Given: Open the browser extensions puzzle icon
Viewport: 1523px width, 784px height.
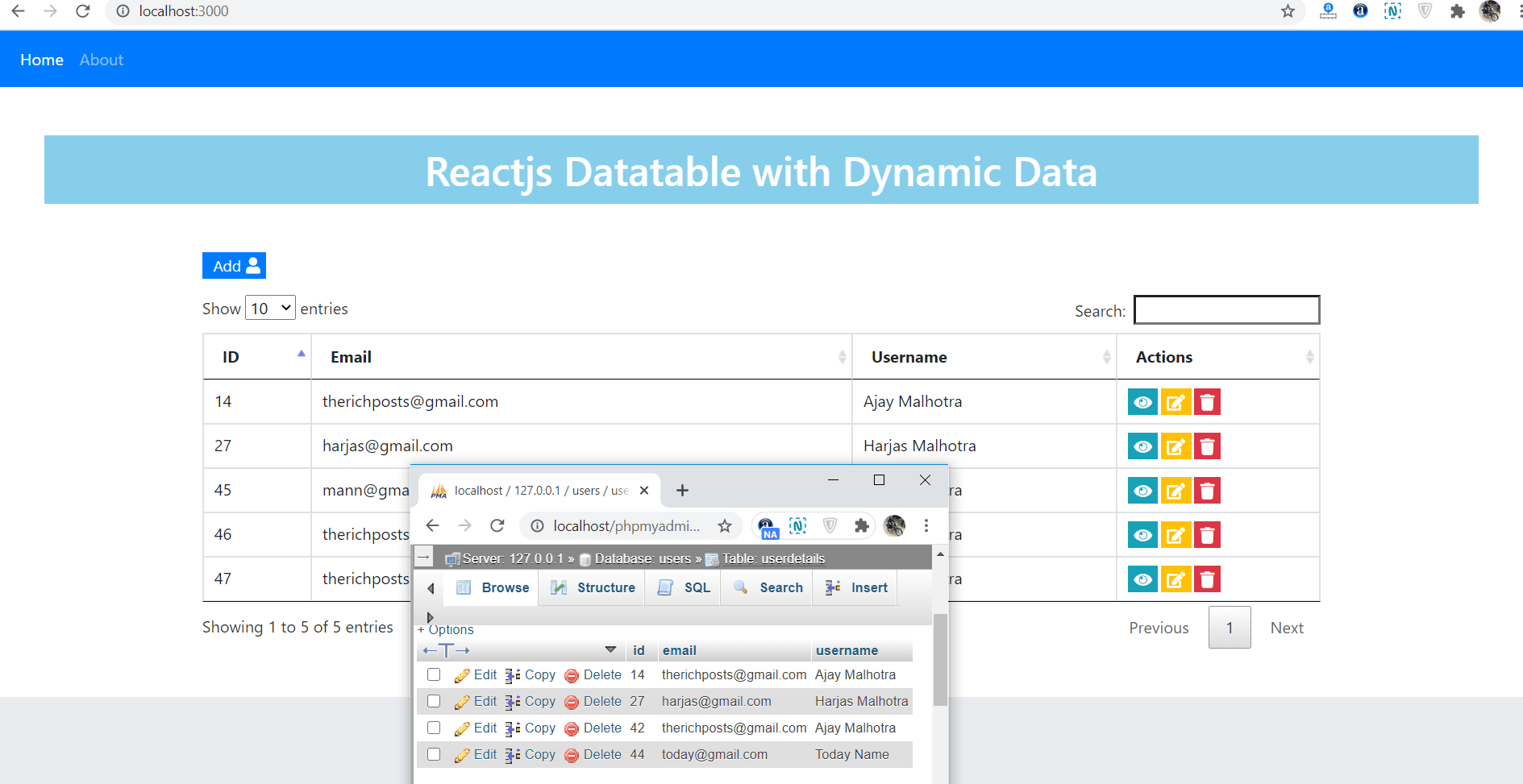Looking at the screenshot, I should [x=1459, y=11].
